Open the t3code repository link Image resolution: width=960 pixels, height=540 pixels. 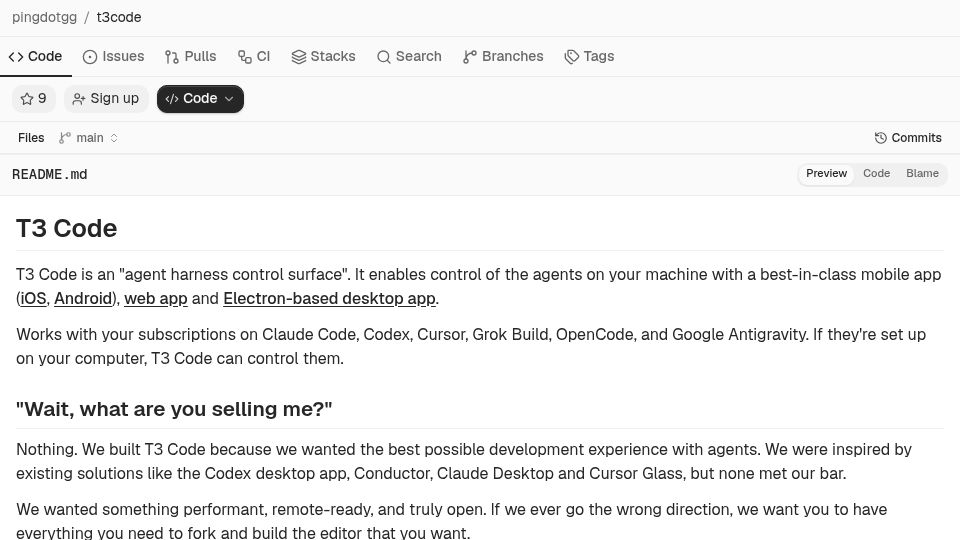[119, 17]
